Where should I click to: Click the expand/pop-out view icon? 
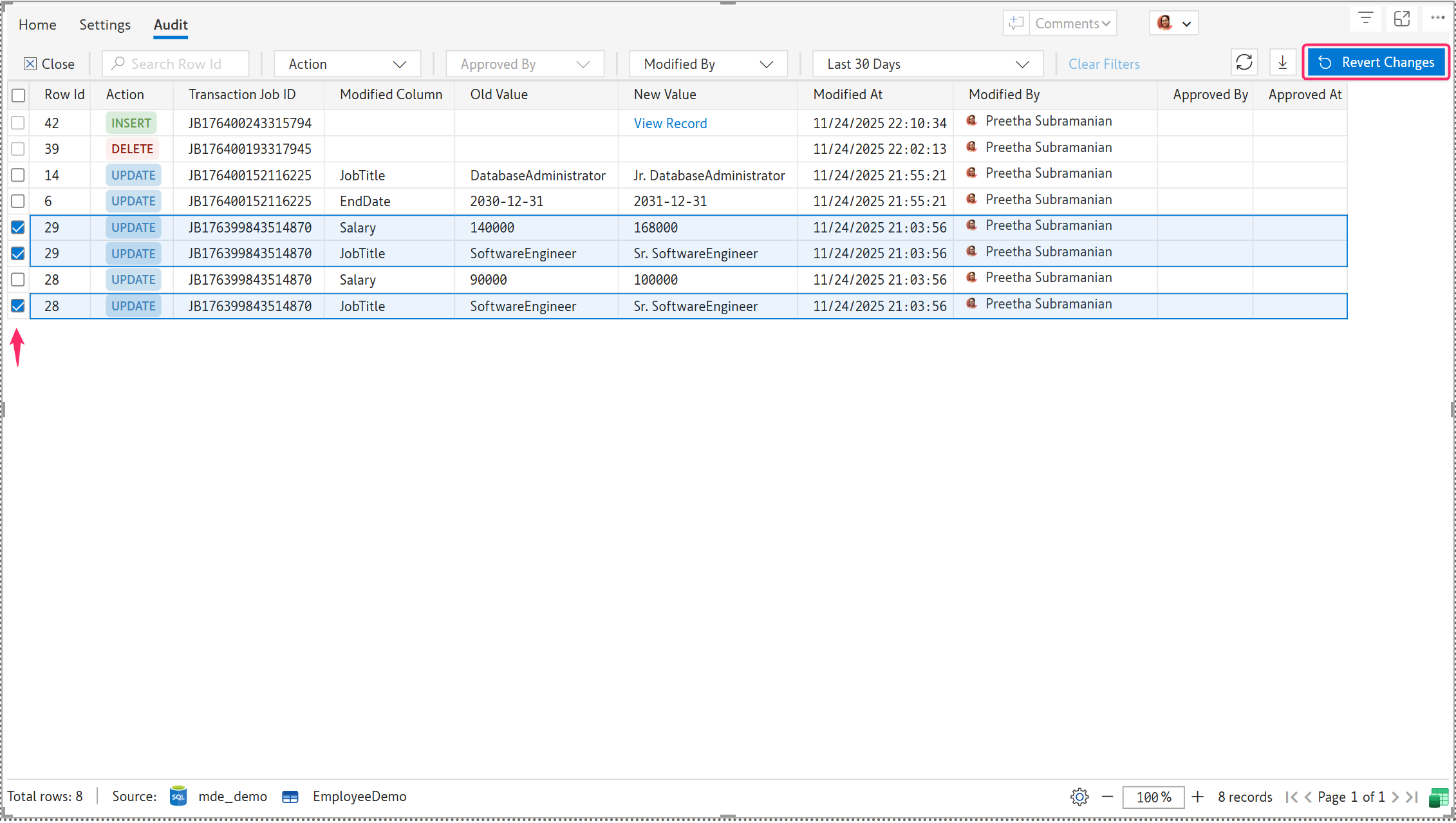pyautogui.click(x=1401, y=19)
